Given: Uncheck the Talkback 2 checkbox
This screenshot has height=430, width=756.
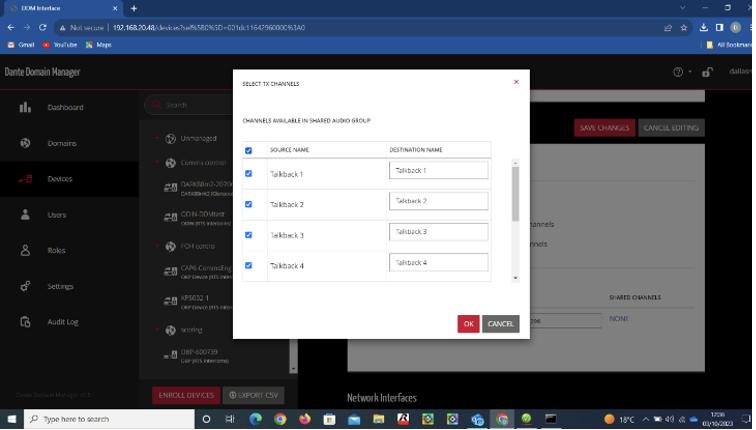Looking at the screenshot, I should click(x=248, y=204).
